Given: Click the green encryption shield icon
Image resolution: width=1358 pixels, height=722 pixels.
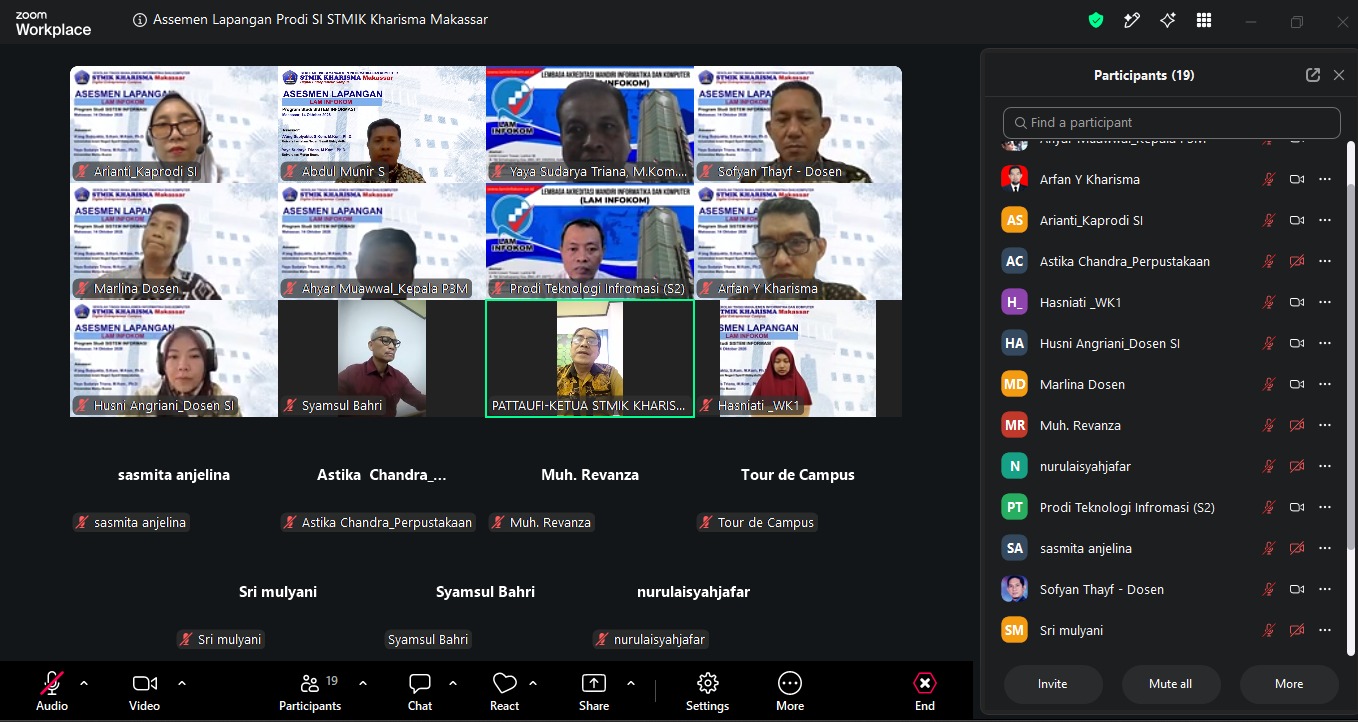Looking at the screenshot, I should (1096, 20).
